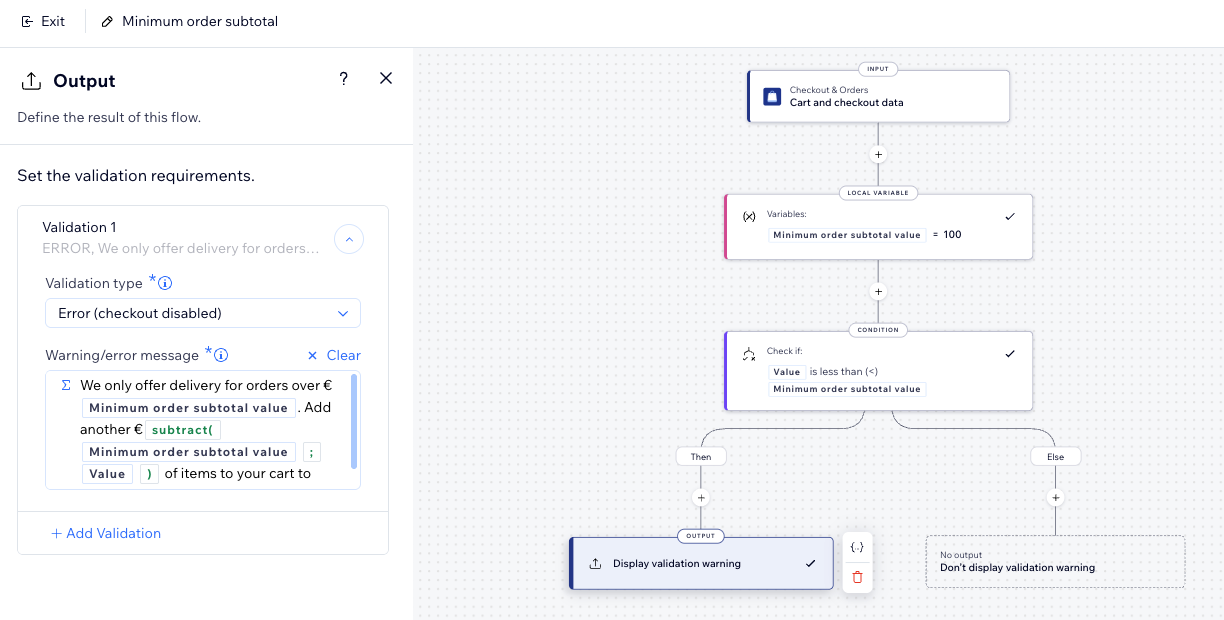
Task: Click the checkmark on the Local Variable node
Action: click(x=1010, y=215)
